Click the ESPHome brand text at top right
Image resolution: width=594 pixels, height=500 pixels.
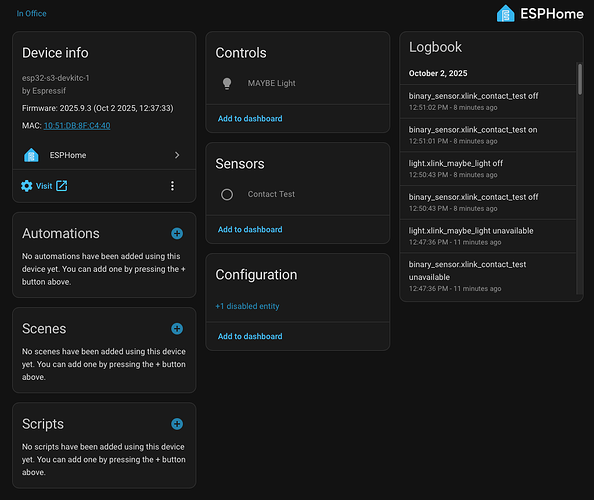(x=552, y=14)
